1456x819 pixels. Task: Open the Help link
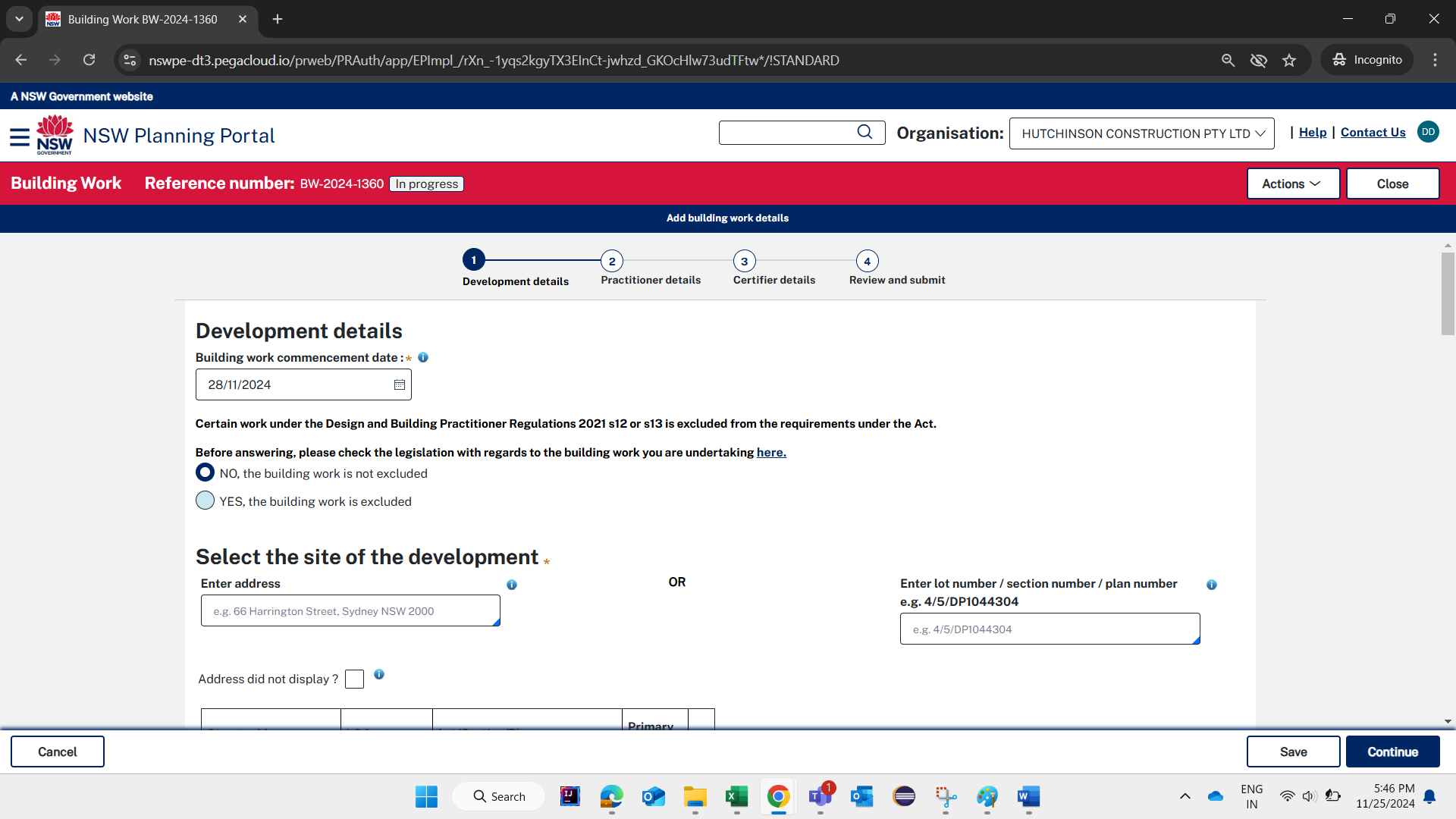pyautogui.click(x=1313, y=132)
